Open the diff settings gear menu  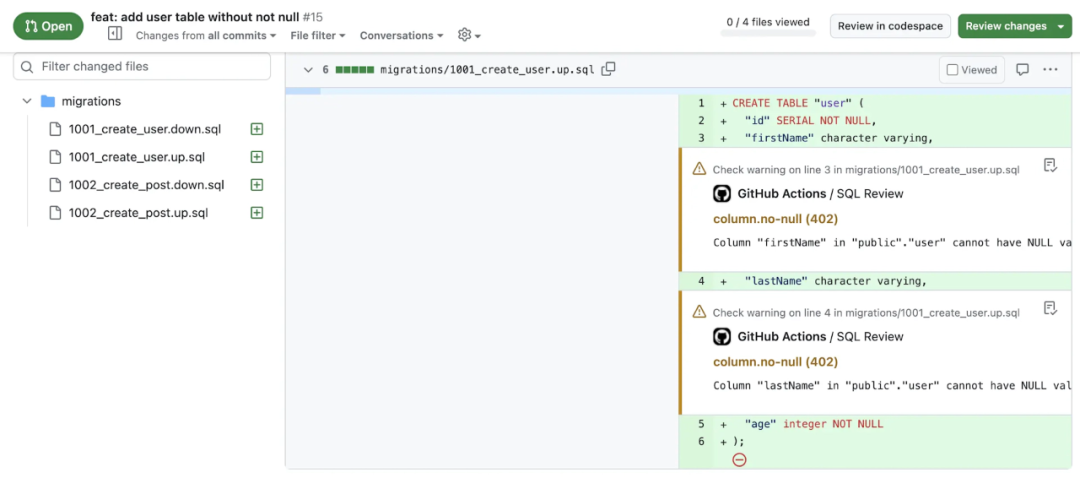point(469,35)
